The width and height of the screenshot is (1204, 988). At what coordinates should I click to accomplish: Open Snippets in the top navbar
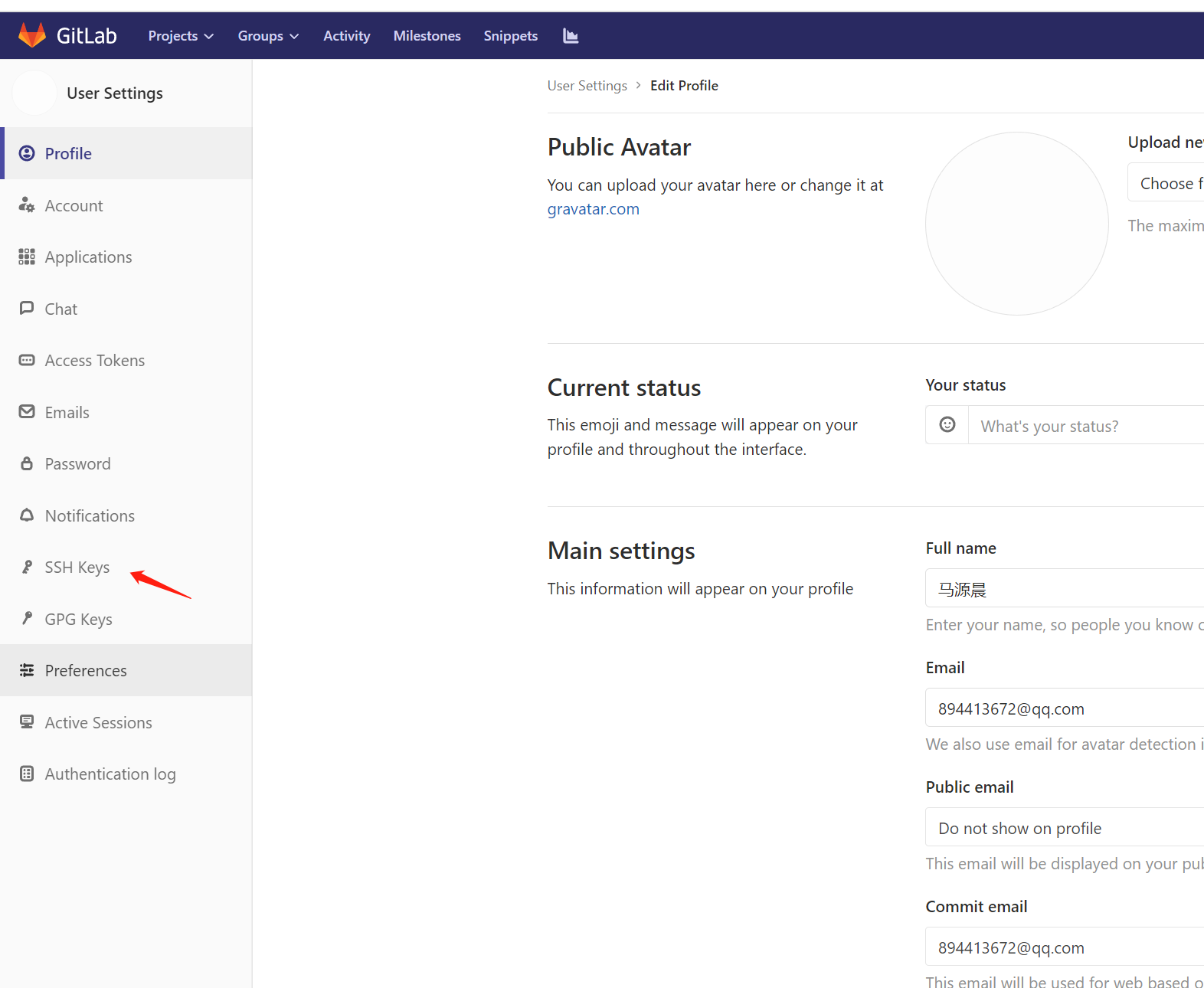tap(511, 36)
